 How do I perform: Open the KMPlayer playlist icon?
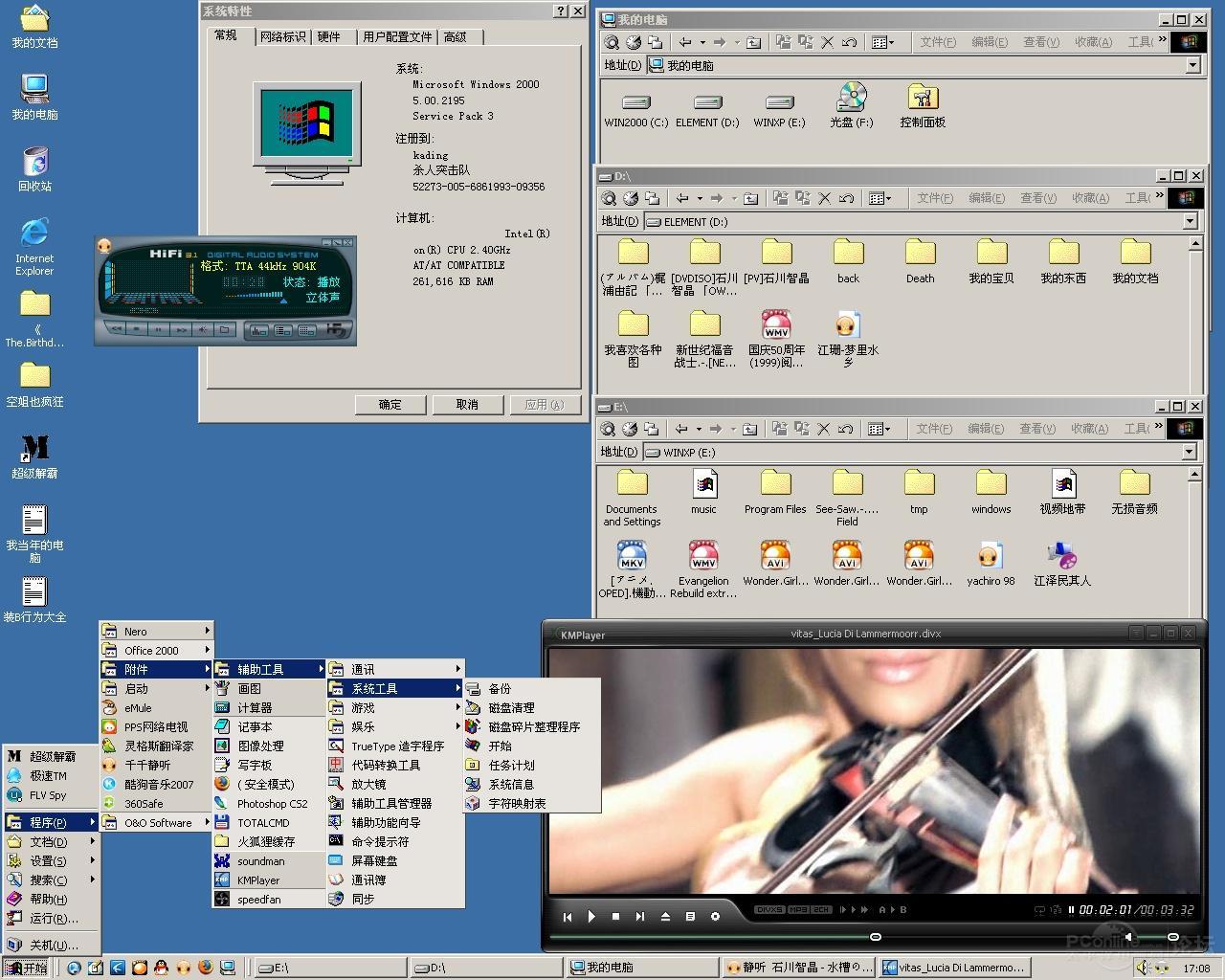(x=690, y=917)
